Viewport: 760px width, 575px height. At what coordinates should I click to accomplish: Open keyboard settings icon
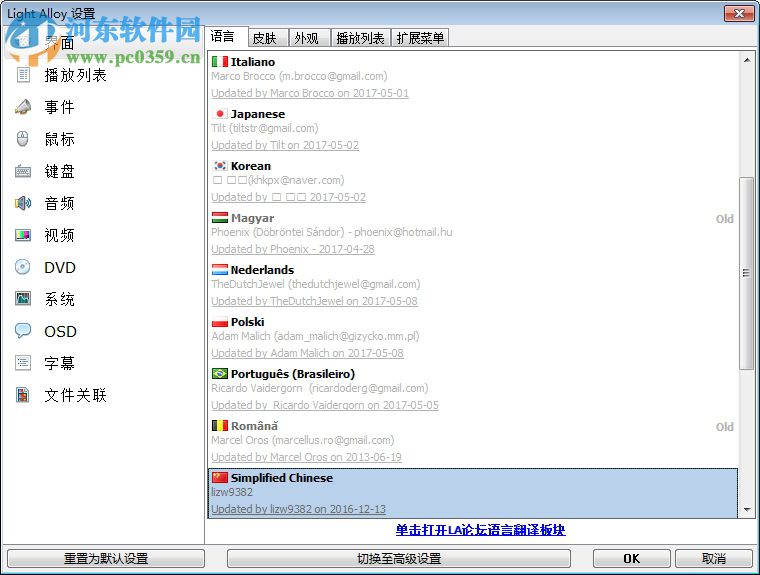(x=23, y=171)
